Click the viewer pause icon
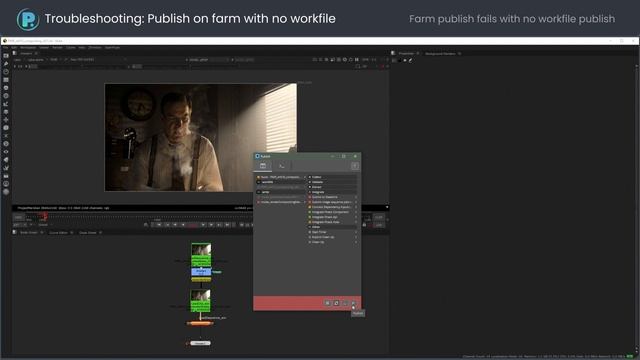The image size is (640, 360). [x=357, y=60]
